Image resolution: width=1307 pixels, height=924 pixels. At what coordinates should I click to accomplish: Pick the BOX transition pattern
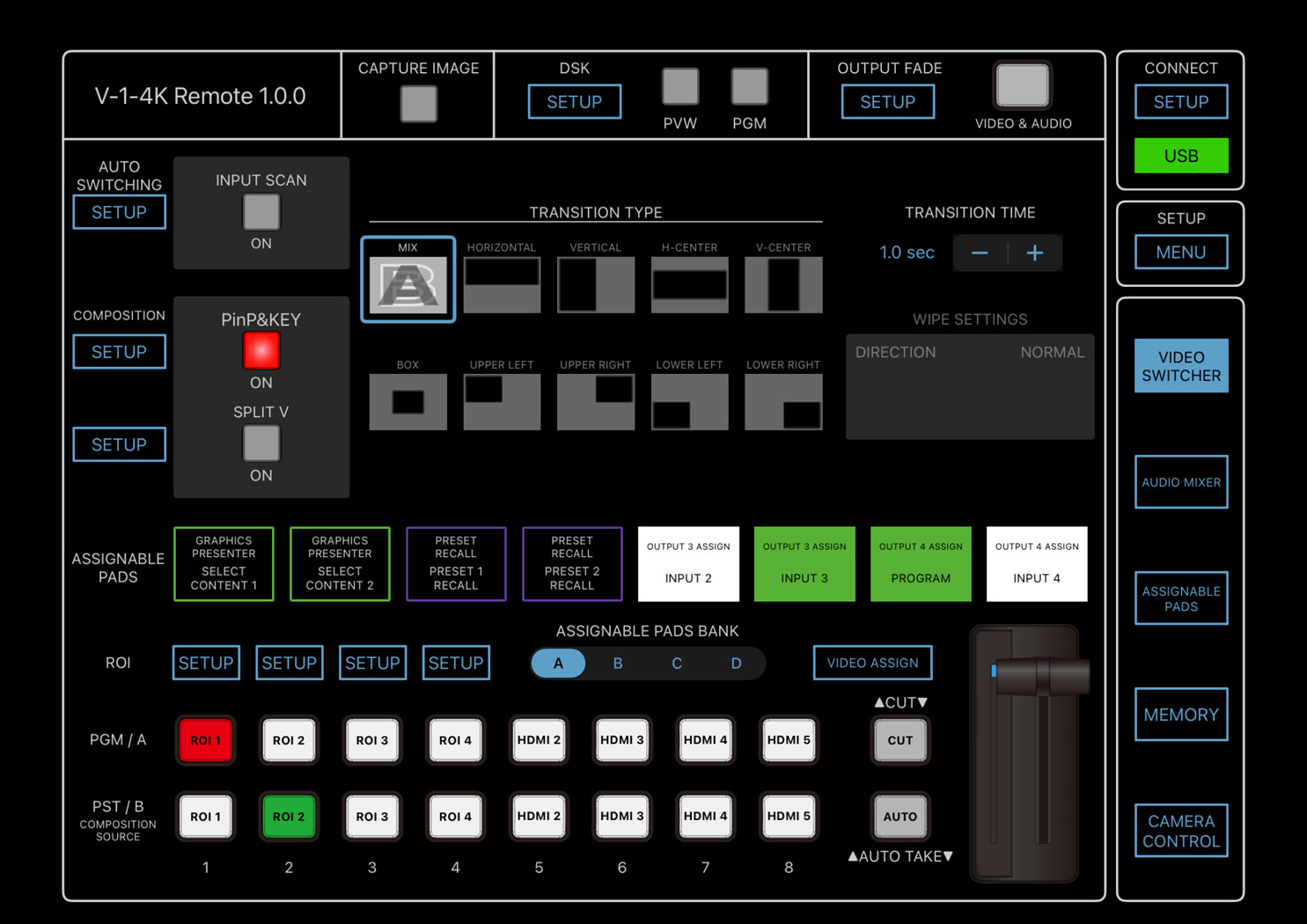coord(408,401)
